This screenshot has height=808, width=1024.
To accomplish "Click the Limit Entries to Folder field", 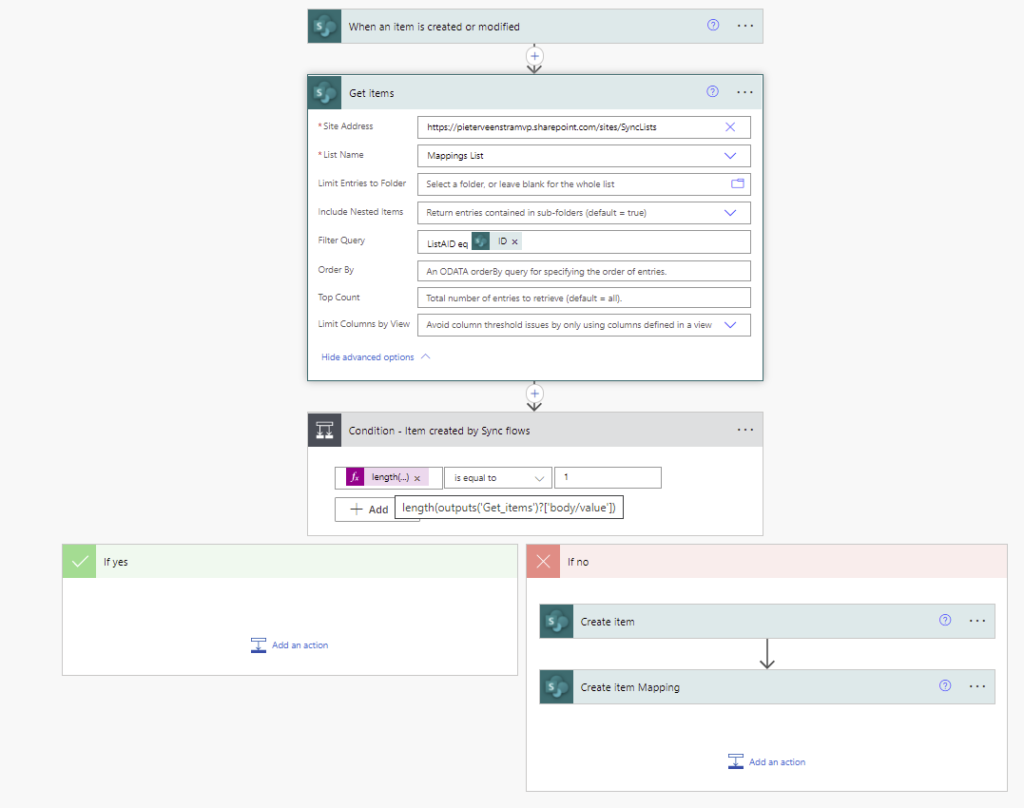I will 584,184.
